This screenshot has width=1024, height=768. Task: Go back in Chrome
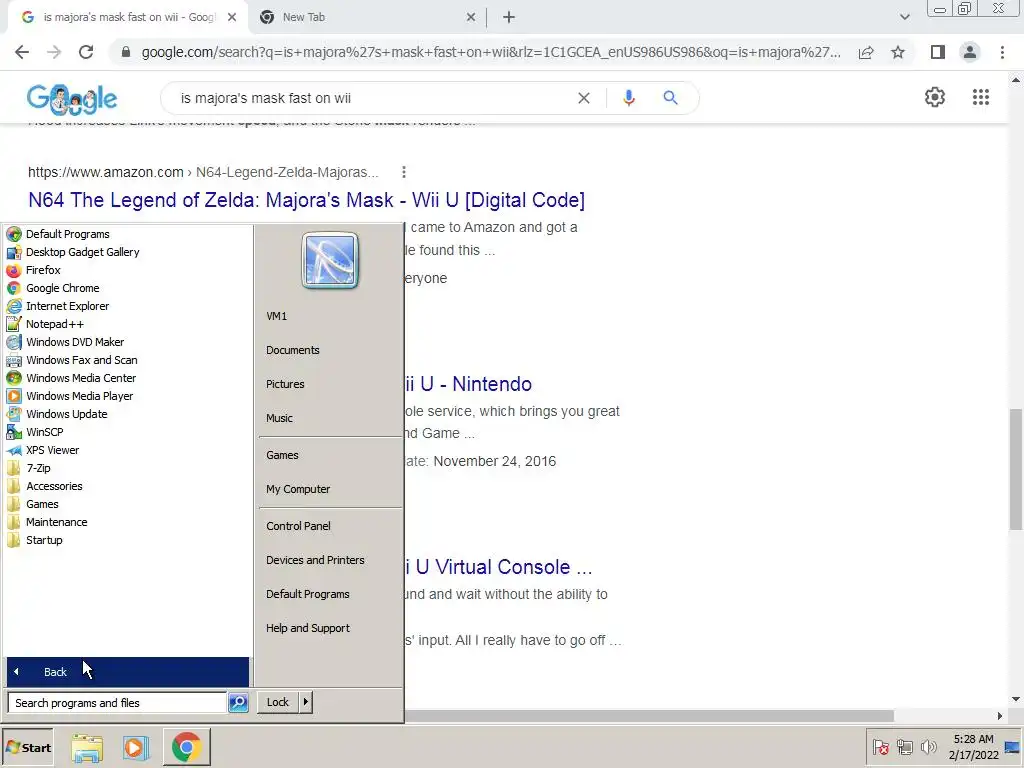(x=22, y=52)
